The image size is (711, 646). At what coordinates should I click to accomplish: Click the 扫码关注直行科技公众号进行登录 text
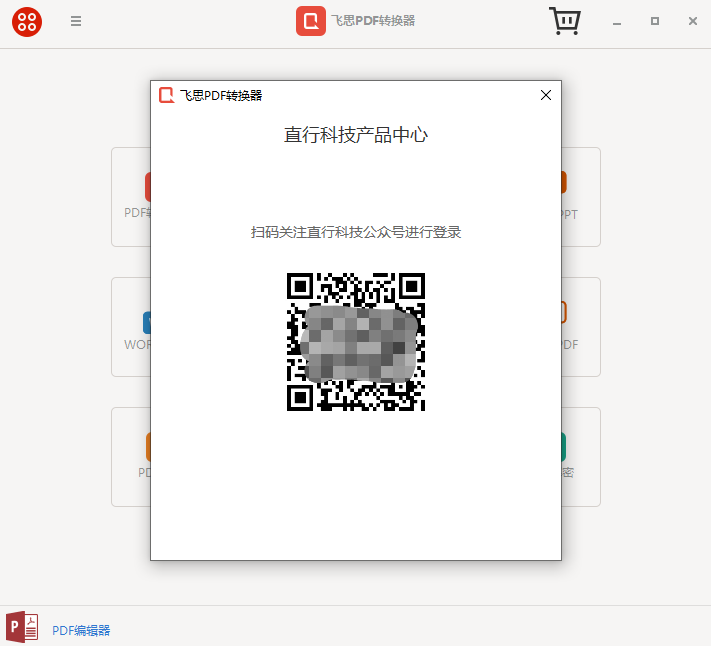[356, 232]
